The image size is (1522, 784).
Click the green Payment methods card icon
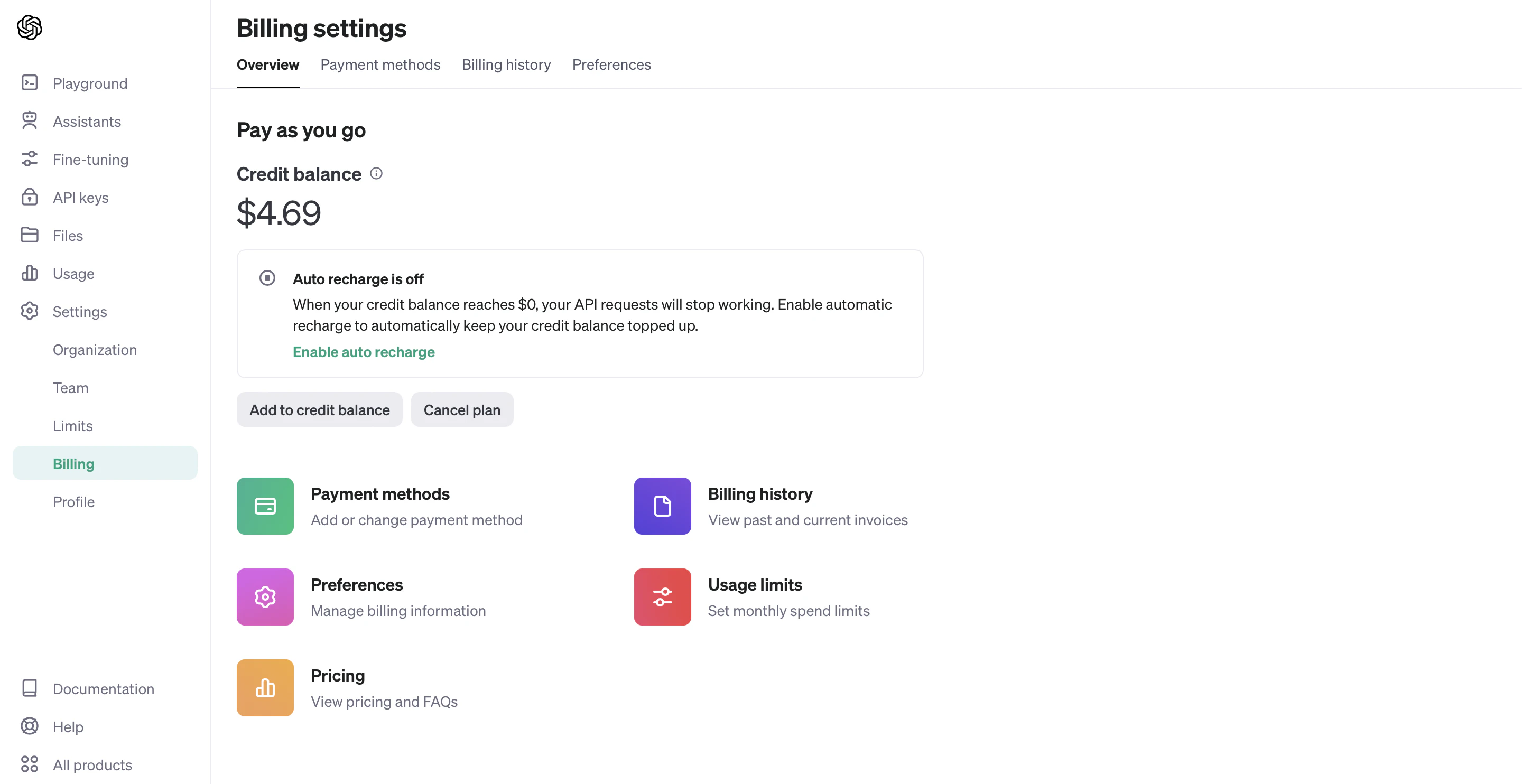[x=265, y=506]
